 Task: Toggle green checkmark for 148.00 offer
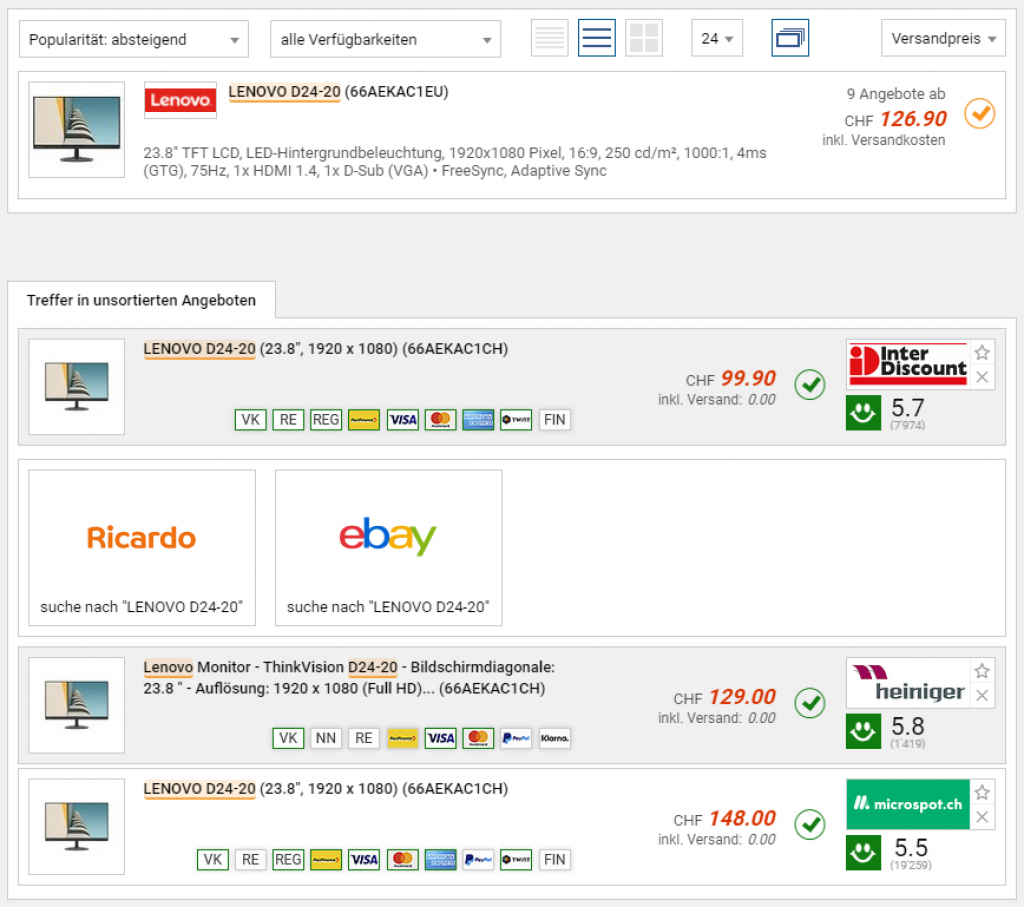pos(810,825)
